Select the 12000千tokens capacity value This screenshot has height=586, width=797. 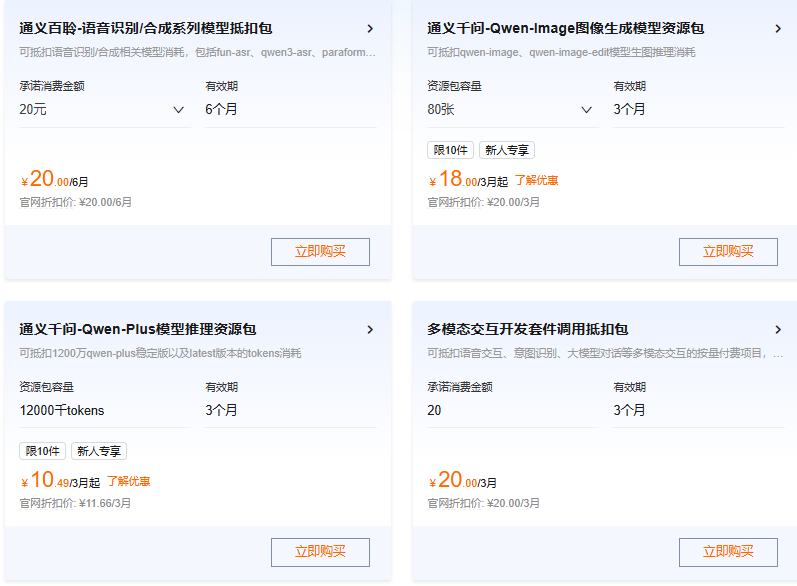point(62,410)
